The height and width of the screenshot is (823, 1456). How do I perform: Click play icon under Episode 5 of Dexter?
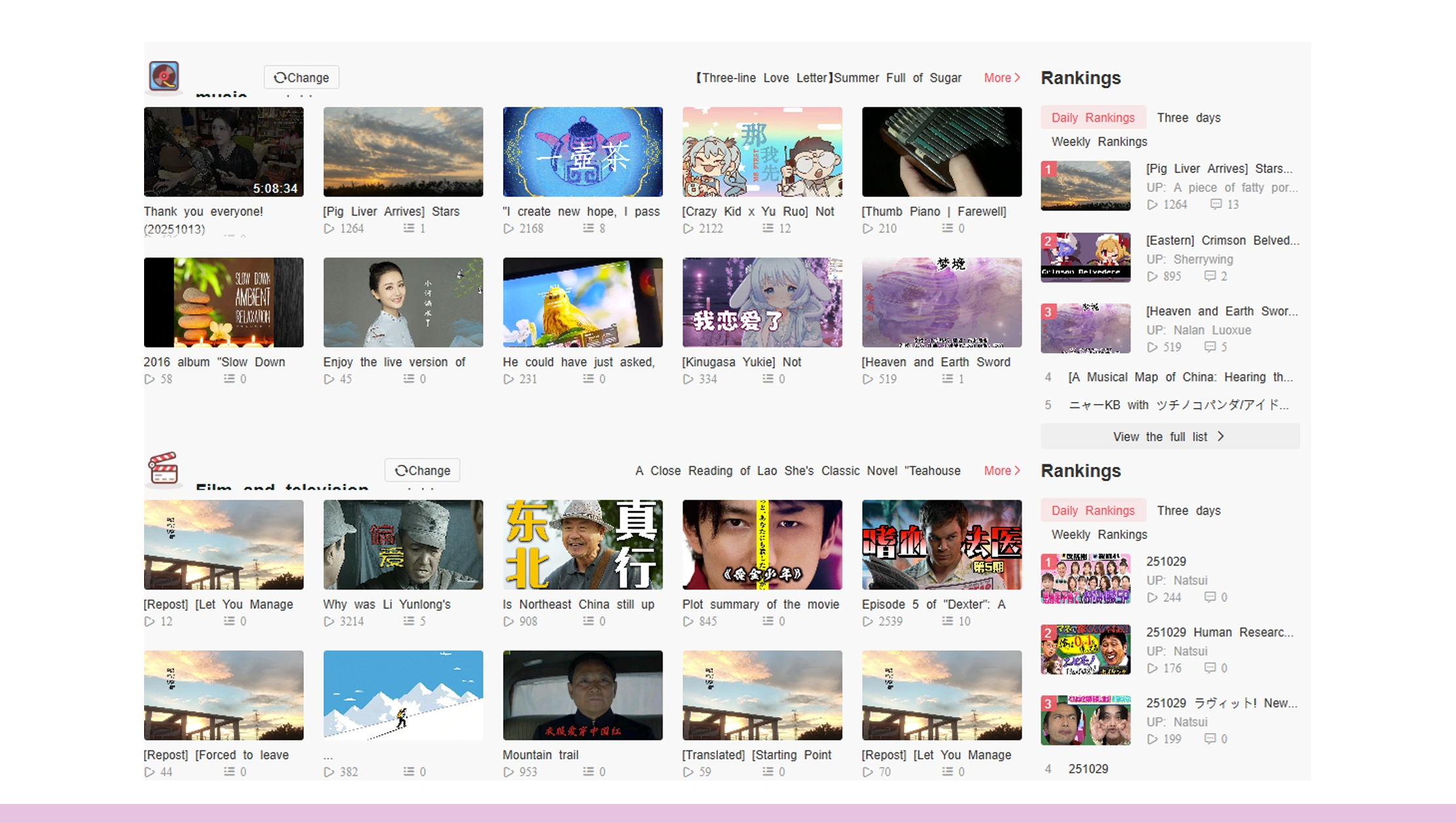tap(867, 621)
